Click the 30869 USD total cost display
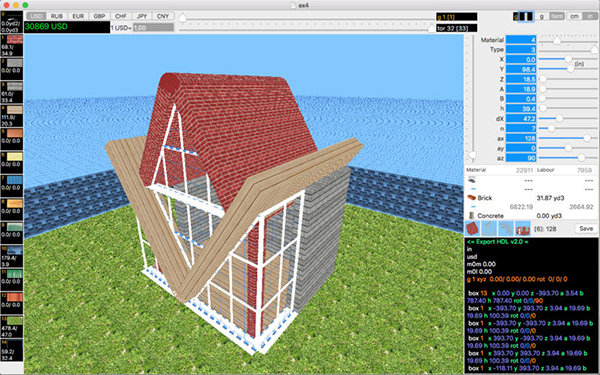The image size is (600, 375). pos(67,27)
